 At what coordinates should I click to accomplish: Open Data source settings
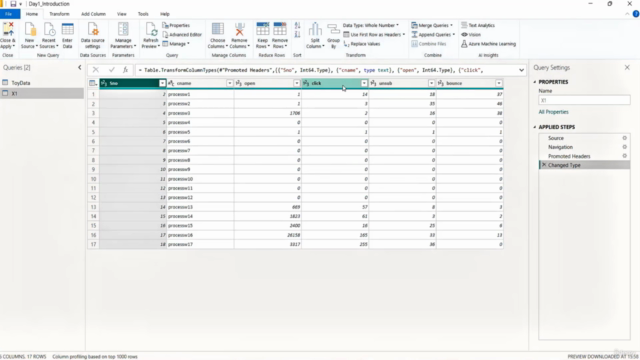coord(93,36)
